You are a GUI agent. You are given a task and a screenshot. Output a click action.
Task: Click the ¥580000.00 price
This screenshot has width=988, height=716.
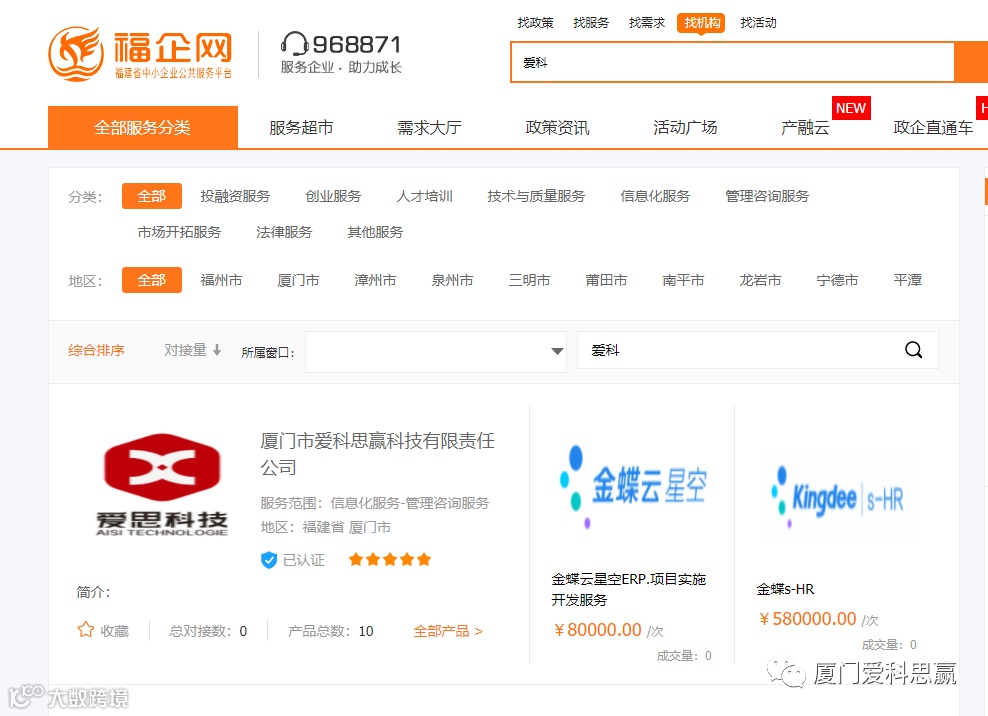point(808,619)
